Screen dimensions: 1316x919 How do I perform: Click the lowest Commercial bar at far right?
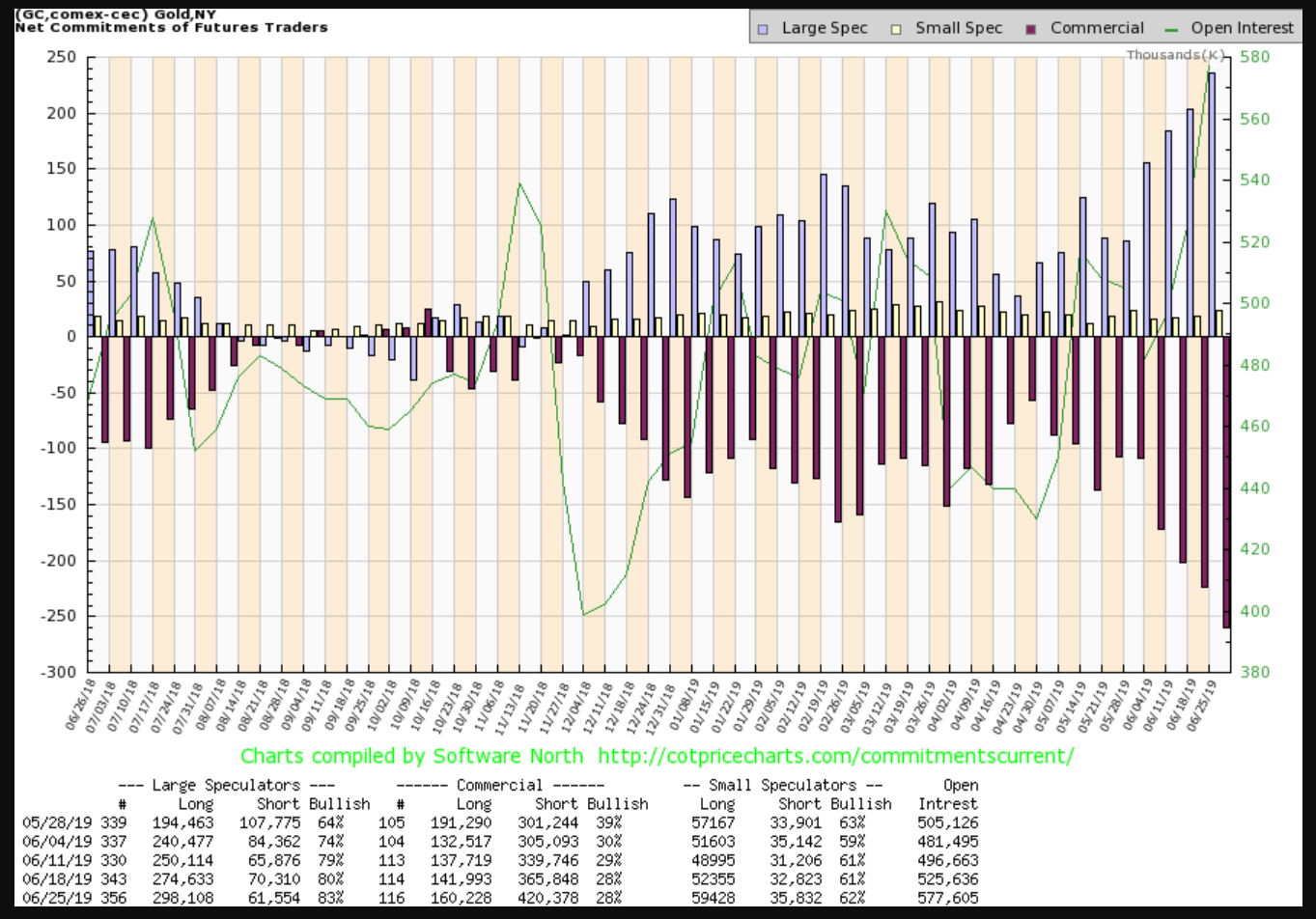[x=1225, y=483]
